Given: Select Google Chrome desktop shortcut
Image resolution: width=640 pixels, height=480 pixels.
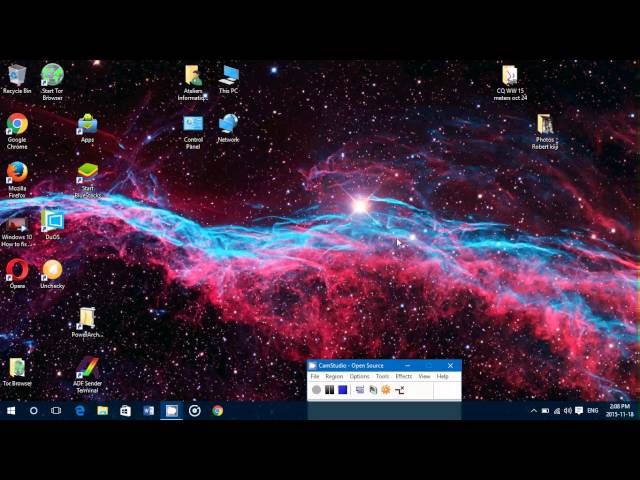Looking at the screenshot, I should [17, 131].
